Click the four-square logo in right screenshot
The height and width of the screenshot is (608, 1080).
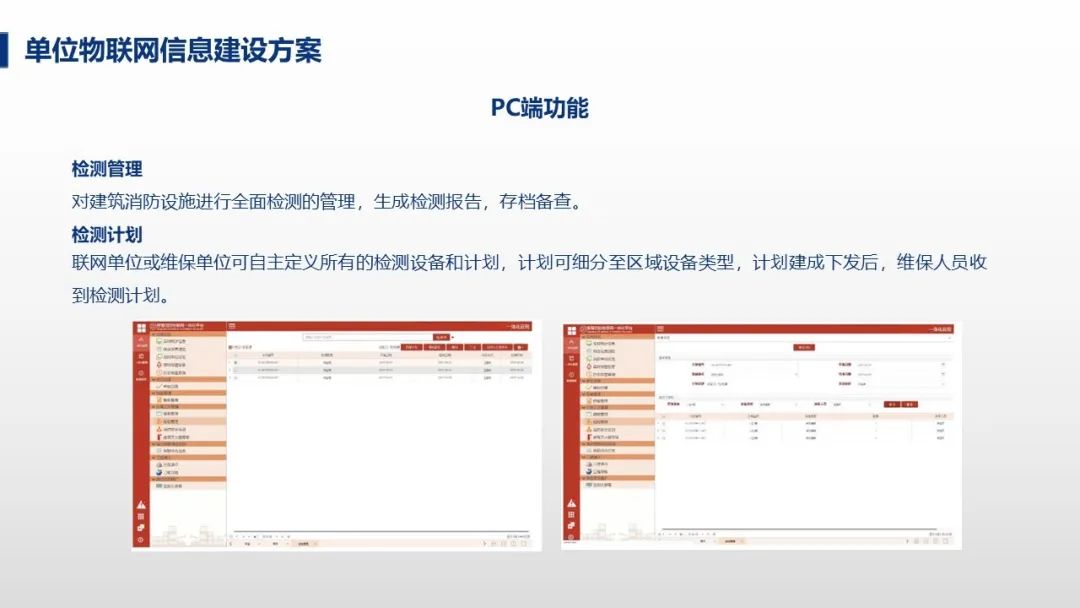572,331
